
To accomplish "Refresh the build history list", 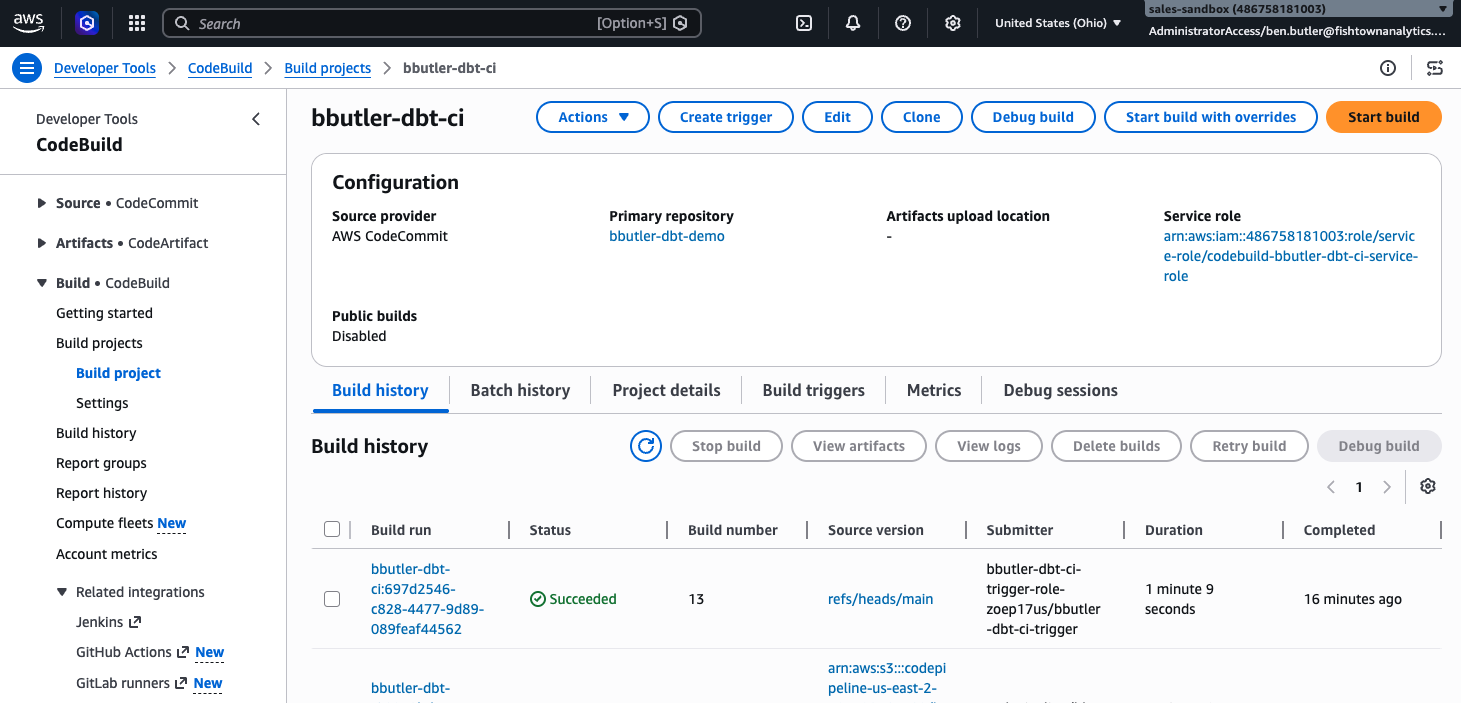I will click(646, 446).
